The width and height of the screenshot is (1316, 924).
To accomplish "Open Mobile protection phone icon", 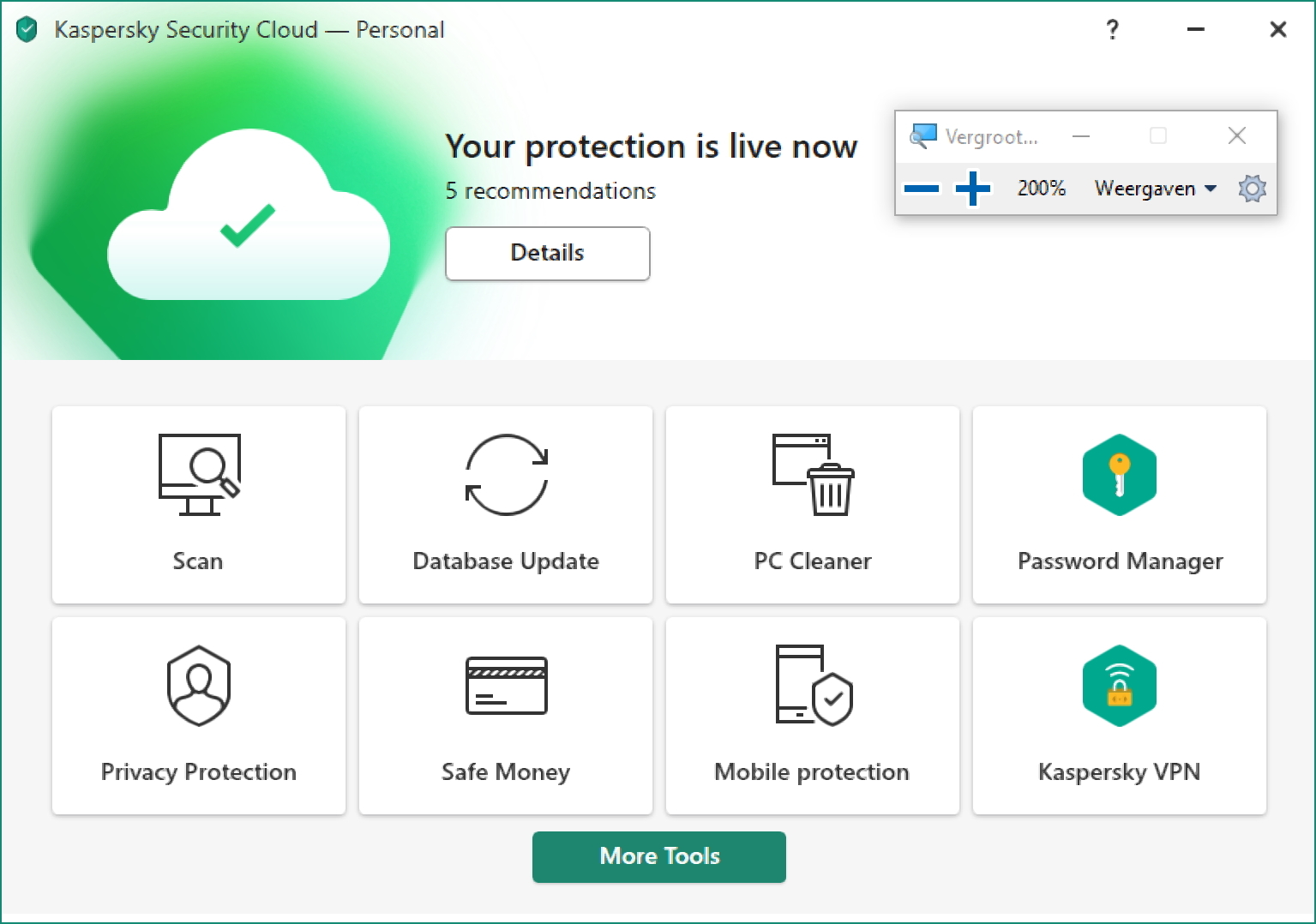I will click(x=814, y=686).
